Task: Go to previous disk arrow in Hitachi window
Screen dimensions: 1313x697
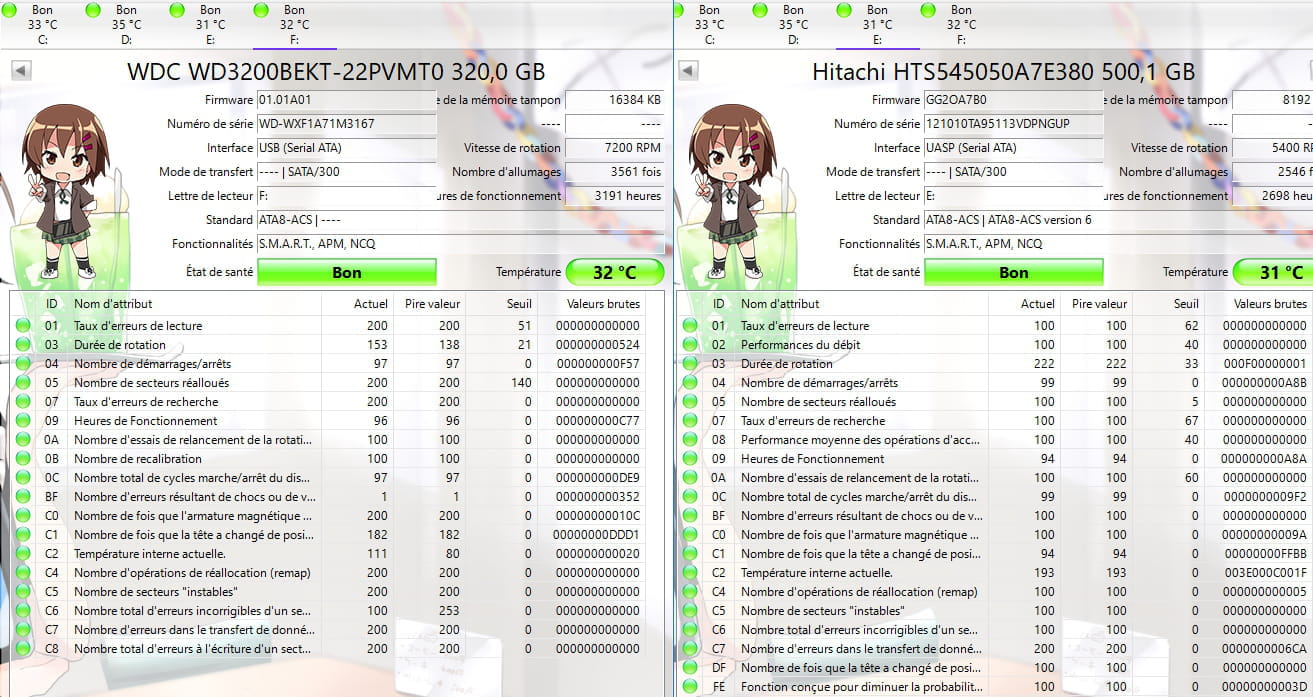Action: tap(688, 71)
